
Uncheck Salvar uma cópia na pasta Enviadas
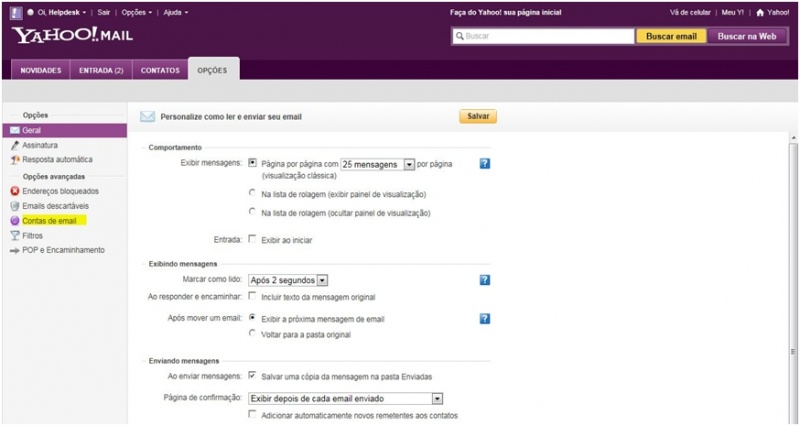point(252,375)
